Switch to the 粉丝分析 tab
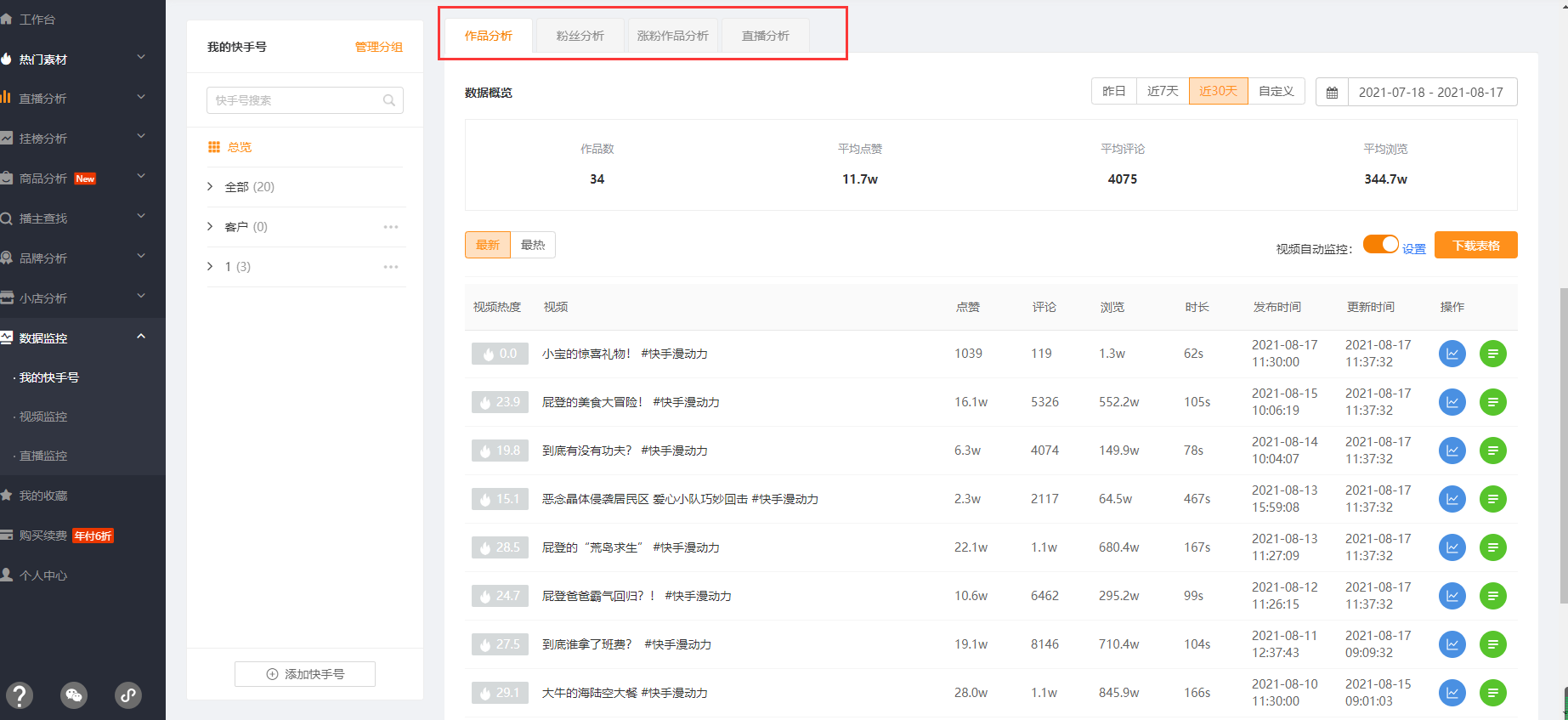 (x=580, y=36)
